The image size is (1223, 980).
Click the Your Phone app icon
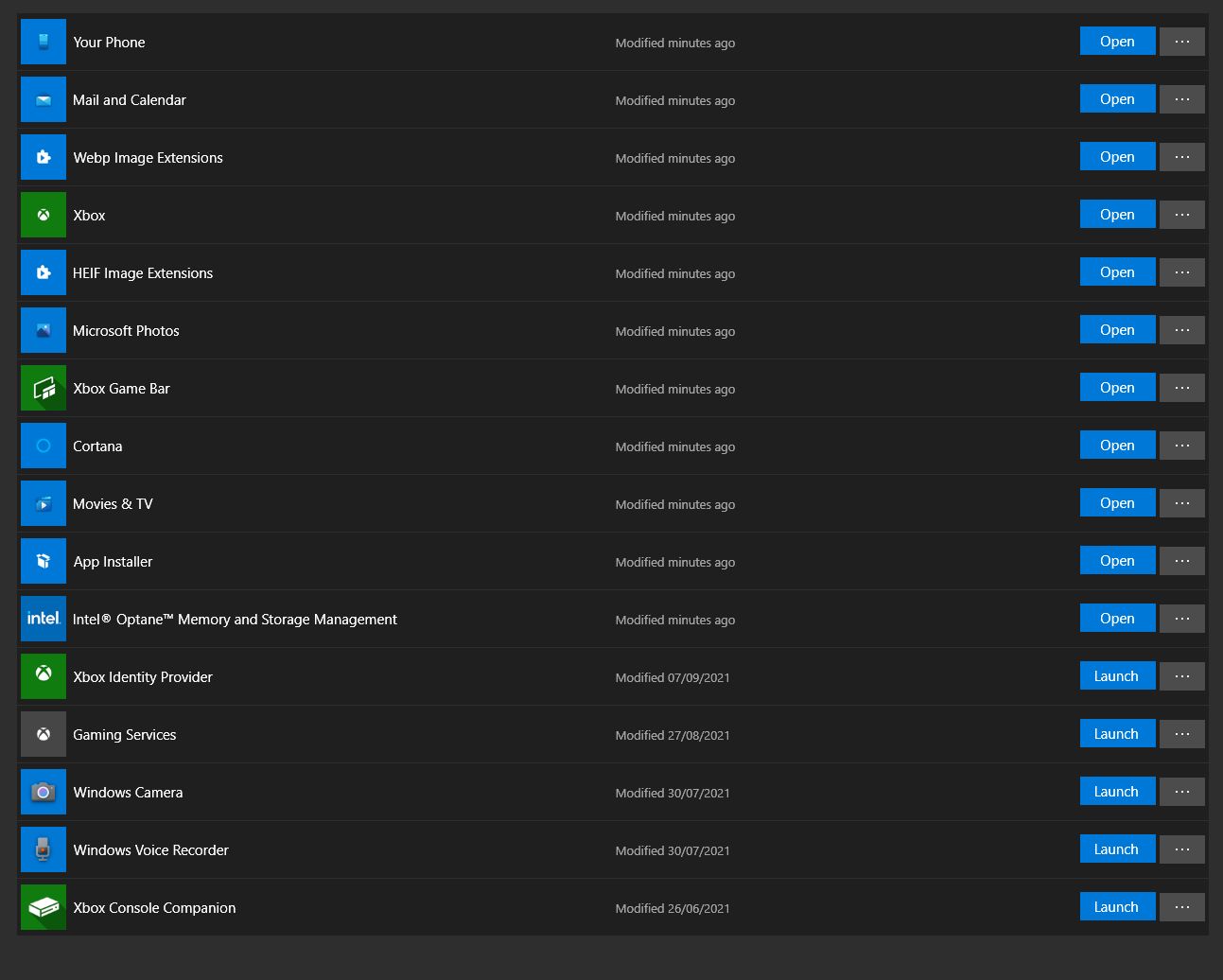tap(44, 43)
